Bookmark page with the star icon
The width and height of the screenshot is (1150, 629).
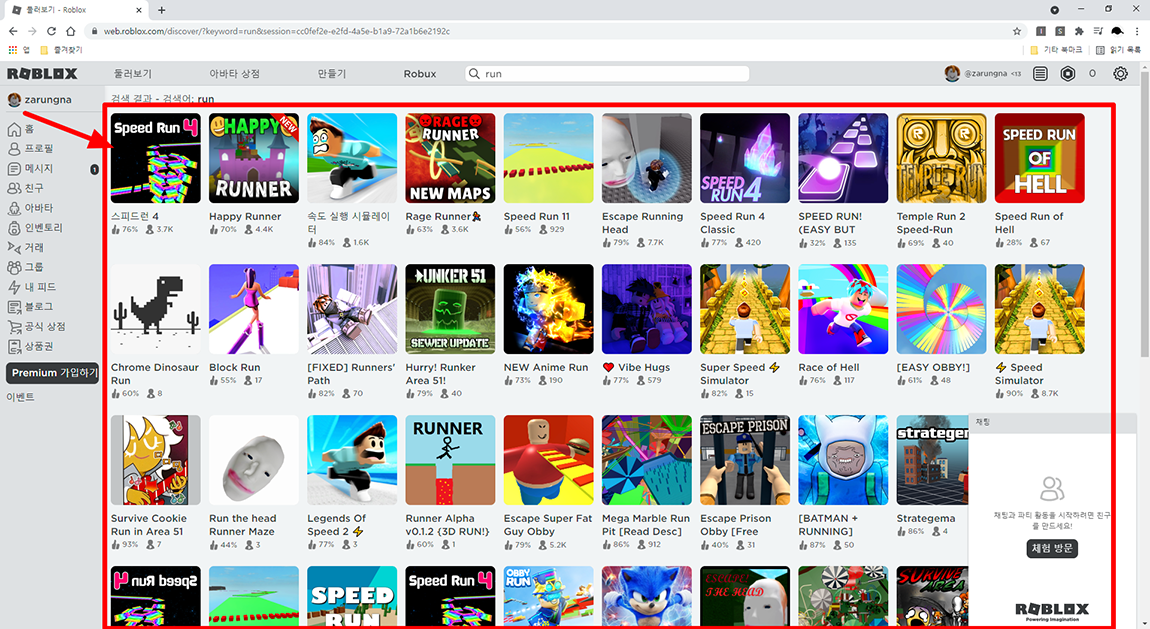click(x=1017, y=31)
